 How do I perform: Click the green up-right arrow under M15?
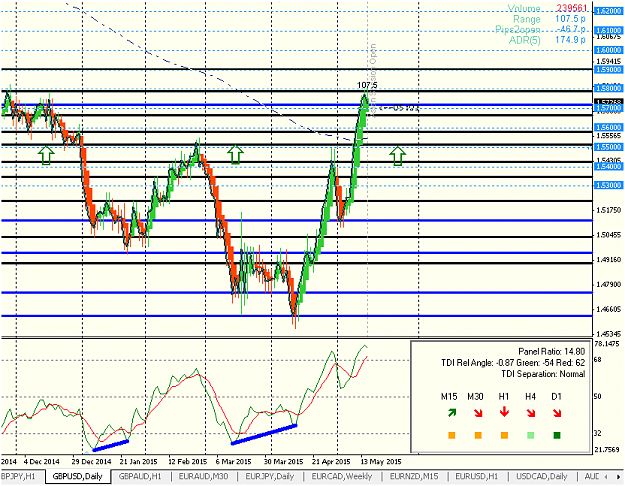(x=452, y=413)
